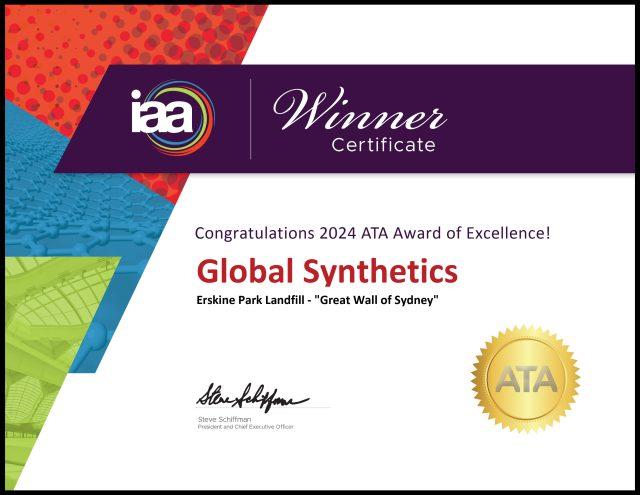
Task: Click the "Global Synthetics" red heading
Action: 327,271
